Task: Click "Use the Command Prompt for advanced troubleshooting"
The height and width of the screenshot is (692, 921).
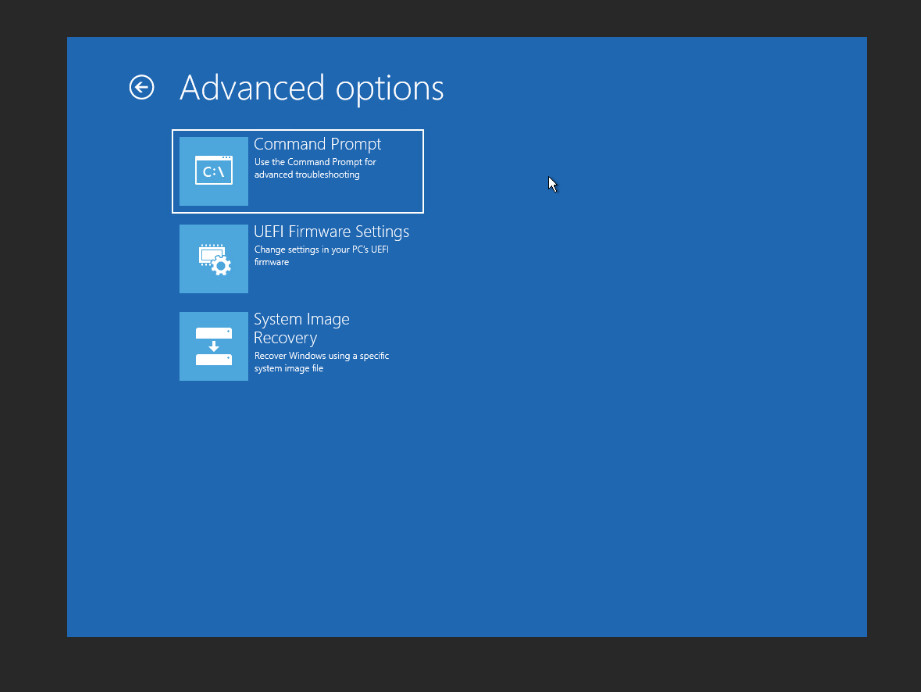Action: coord(314,168)
